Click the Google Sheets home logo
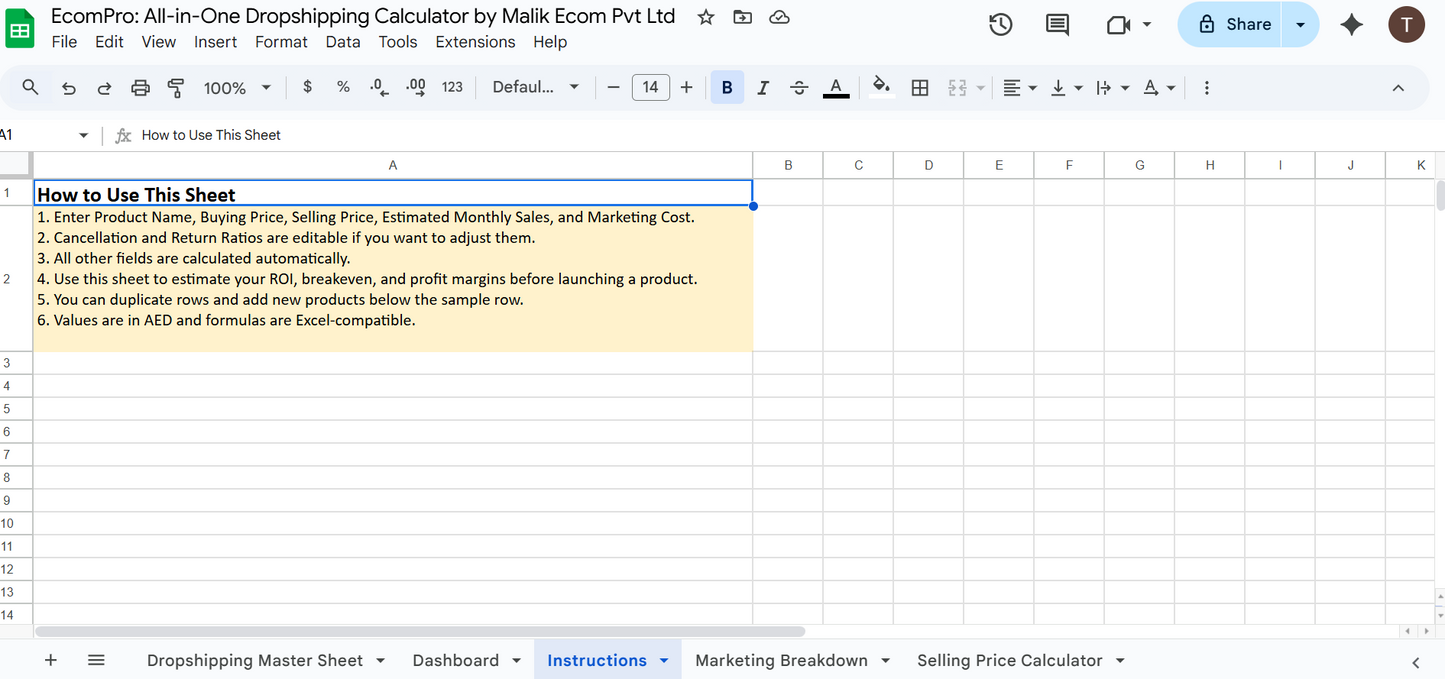This screenshot has width=1445, height=679. [19, 29]
